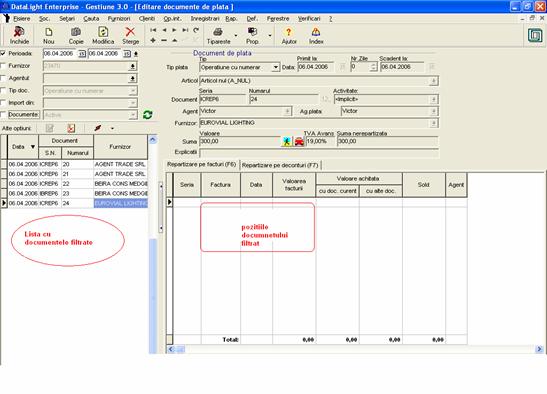Open the dropdown arrow beside the pin icon

pyautogui.click(x=112, y=128)
